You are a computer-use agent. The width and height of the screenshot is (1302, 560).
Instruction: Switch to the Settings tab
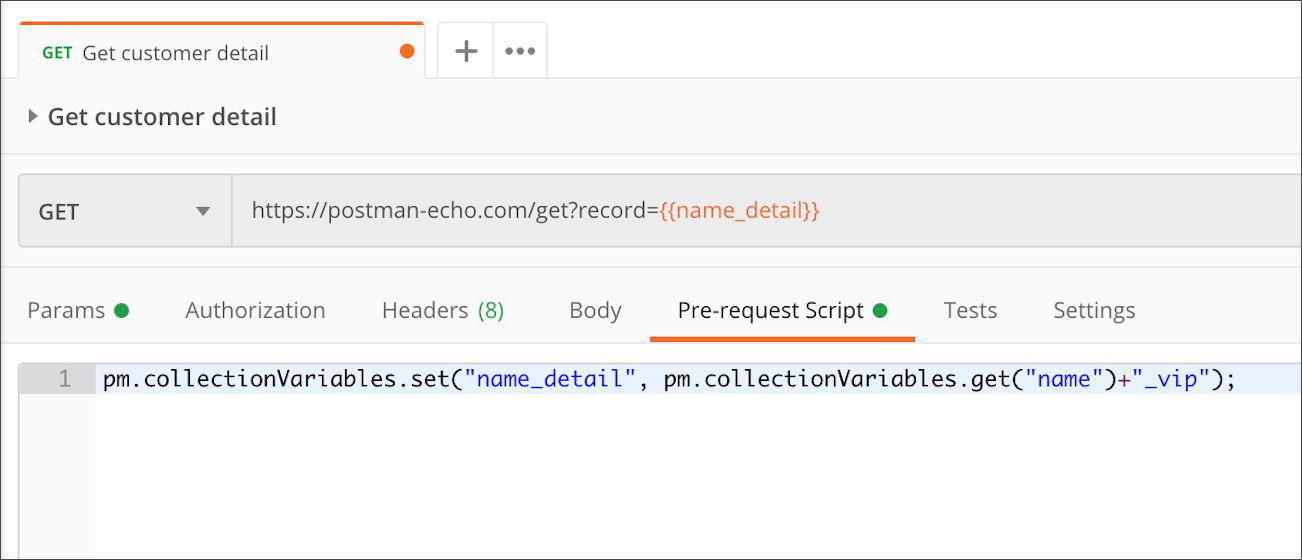[x=1094, y=310]
